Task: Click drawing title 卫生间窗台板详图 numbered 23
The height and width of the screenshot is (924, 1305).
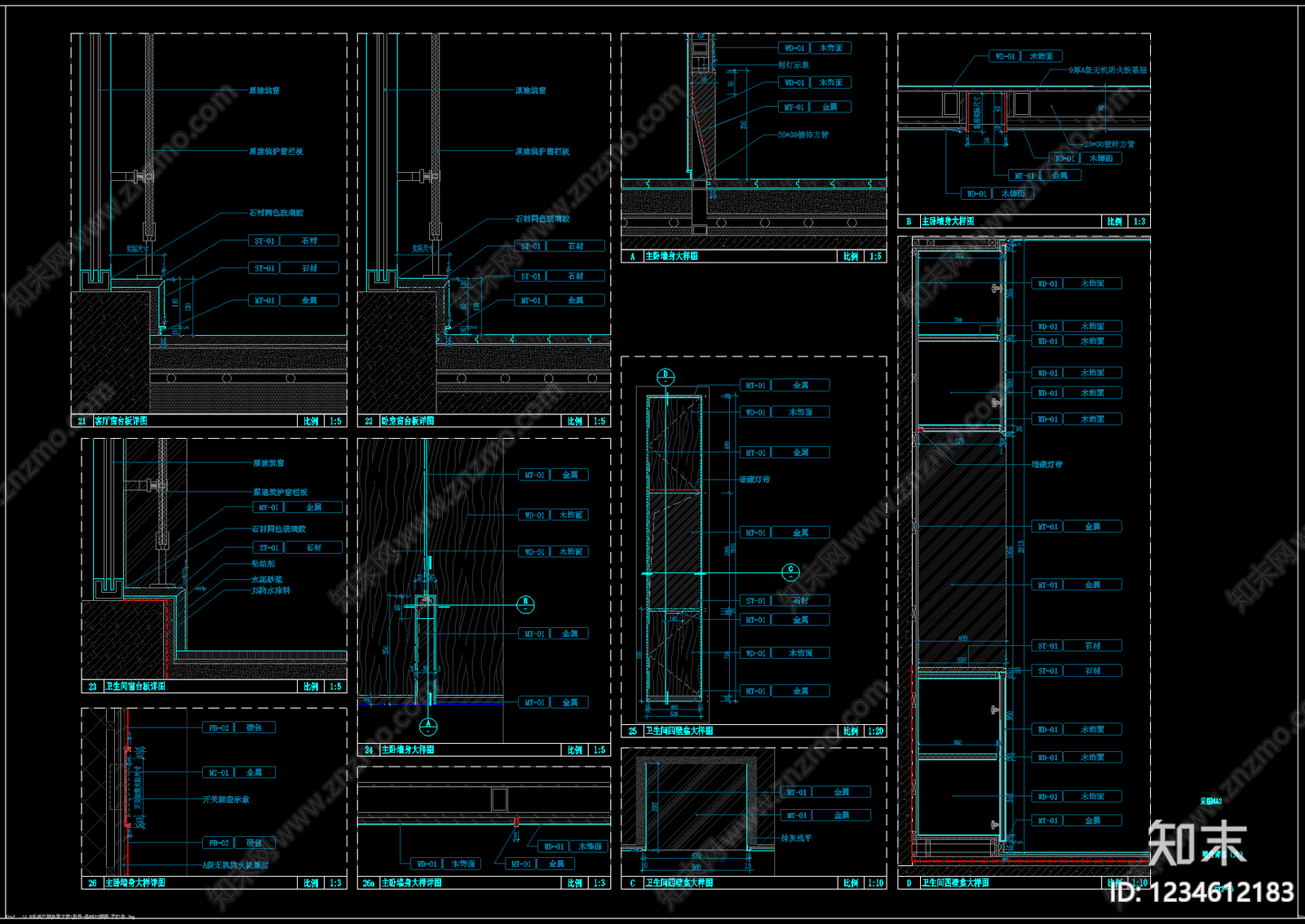Action: click(135, 687)
